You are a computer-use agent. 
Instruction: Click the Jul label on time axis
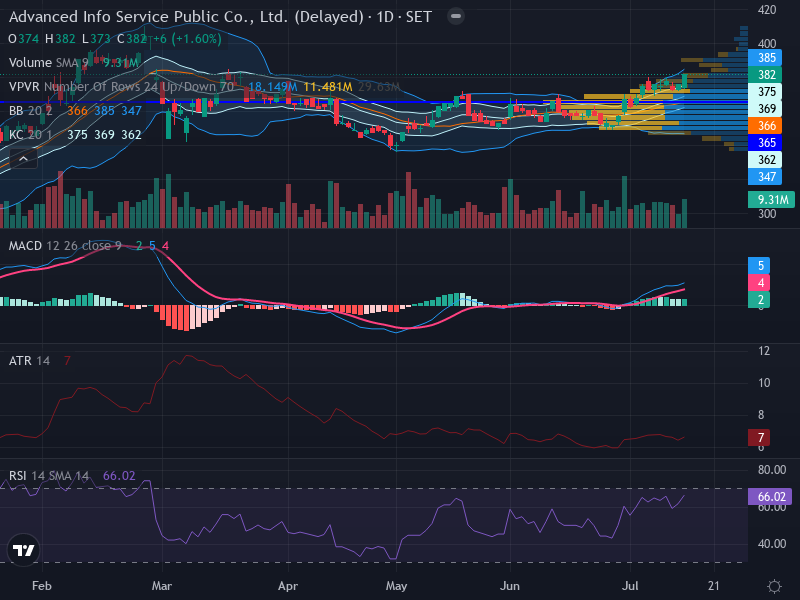(x=630, y=586)
